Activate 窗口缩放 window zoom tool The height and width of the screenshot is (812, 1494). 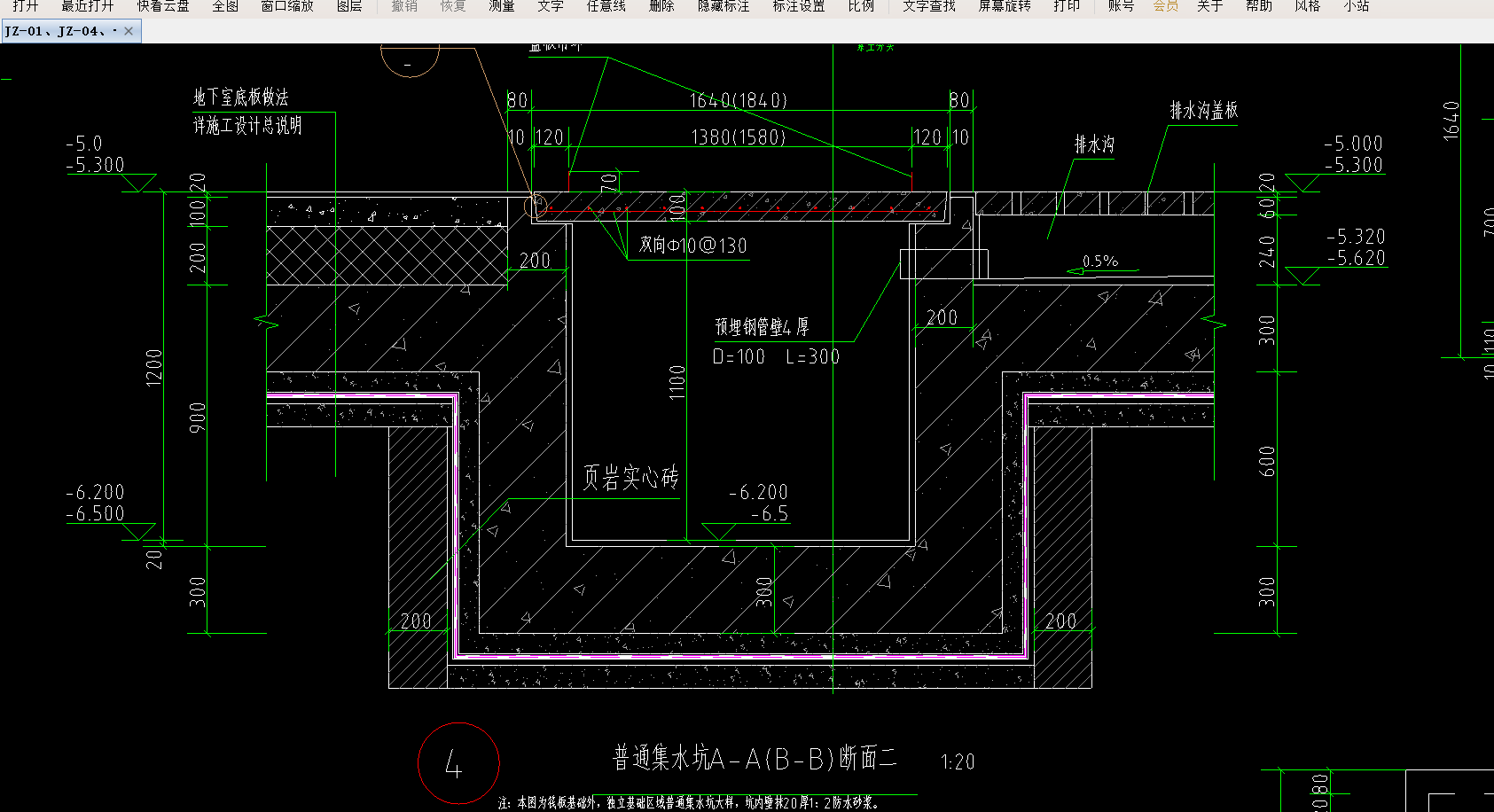point(287,5)
